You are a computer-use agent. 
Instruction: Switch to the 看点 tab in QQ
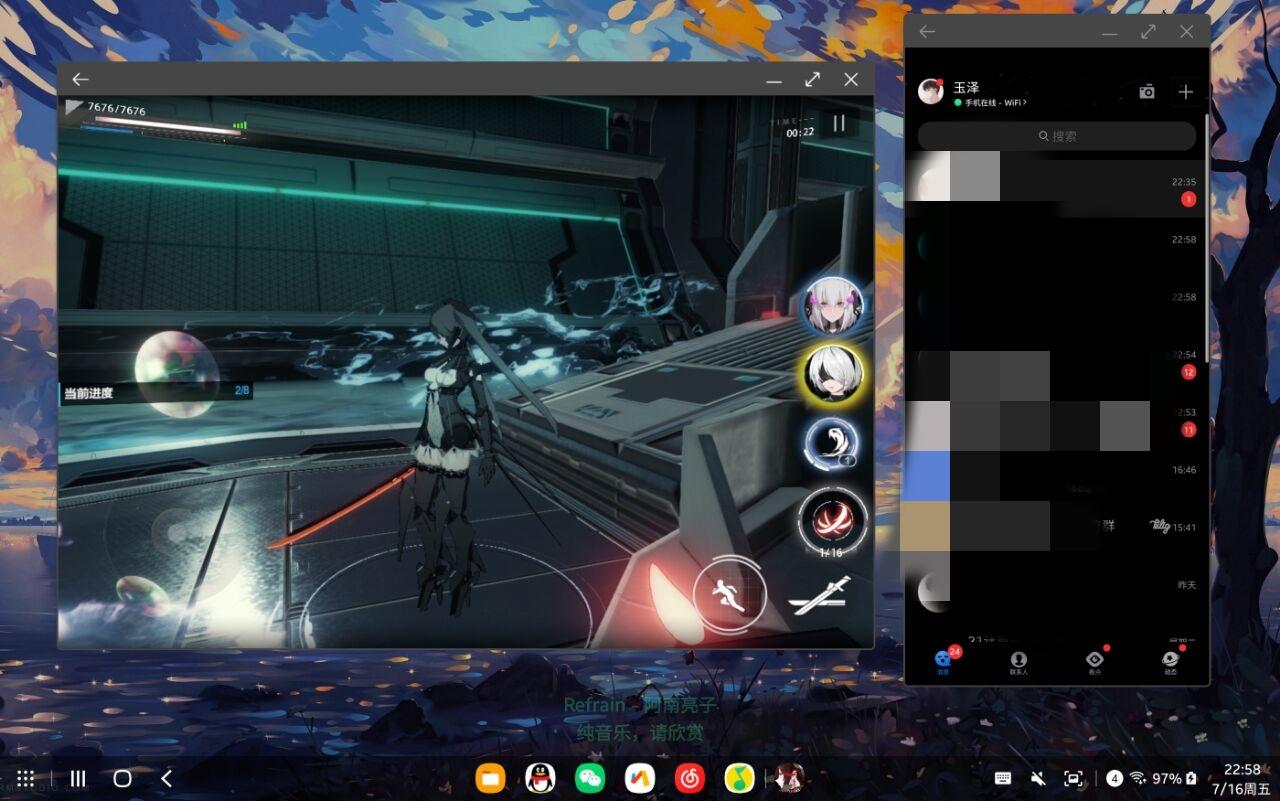point(1095,663)
